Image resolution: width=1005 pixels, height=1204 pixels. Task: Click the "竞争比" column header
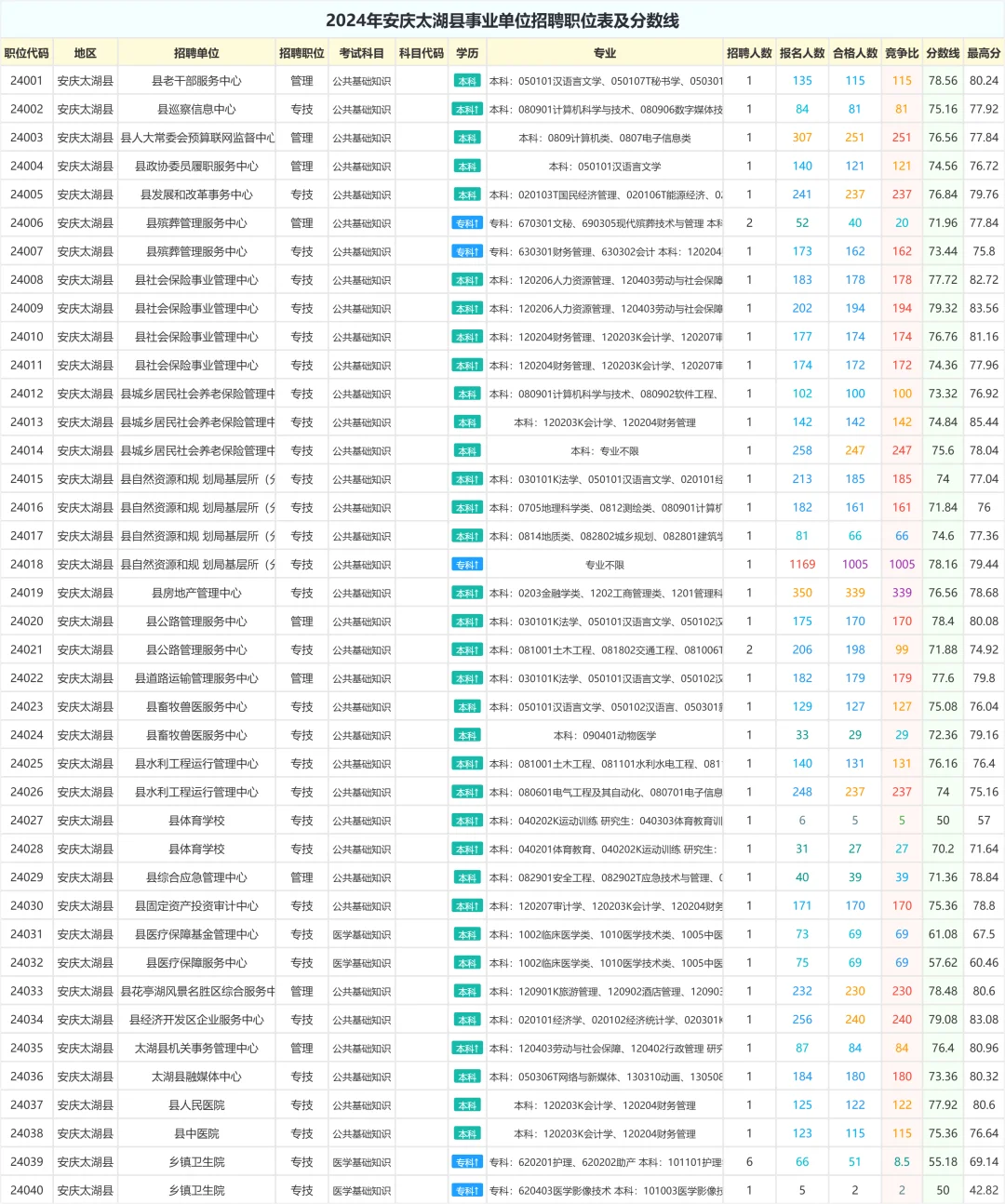pyautogui.click(x=902, y=53)
